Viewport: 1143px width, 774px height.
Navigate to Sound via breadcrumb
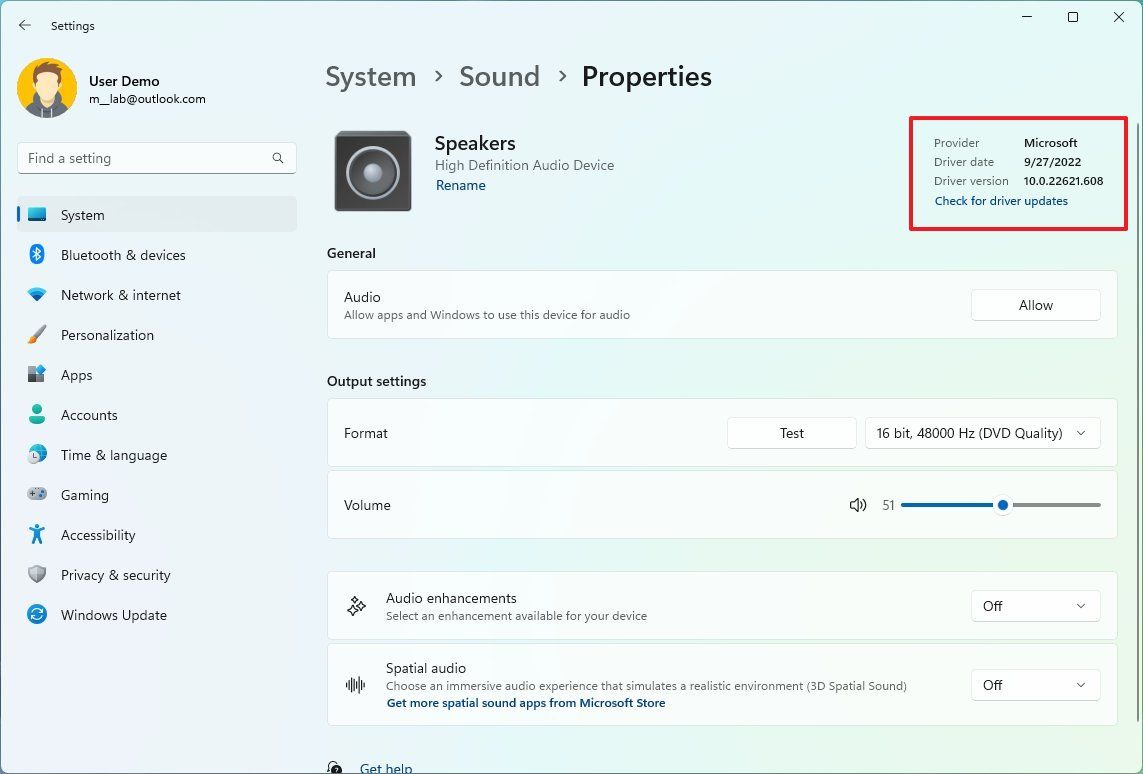pyautogui.click(x=499, y=76)
